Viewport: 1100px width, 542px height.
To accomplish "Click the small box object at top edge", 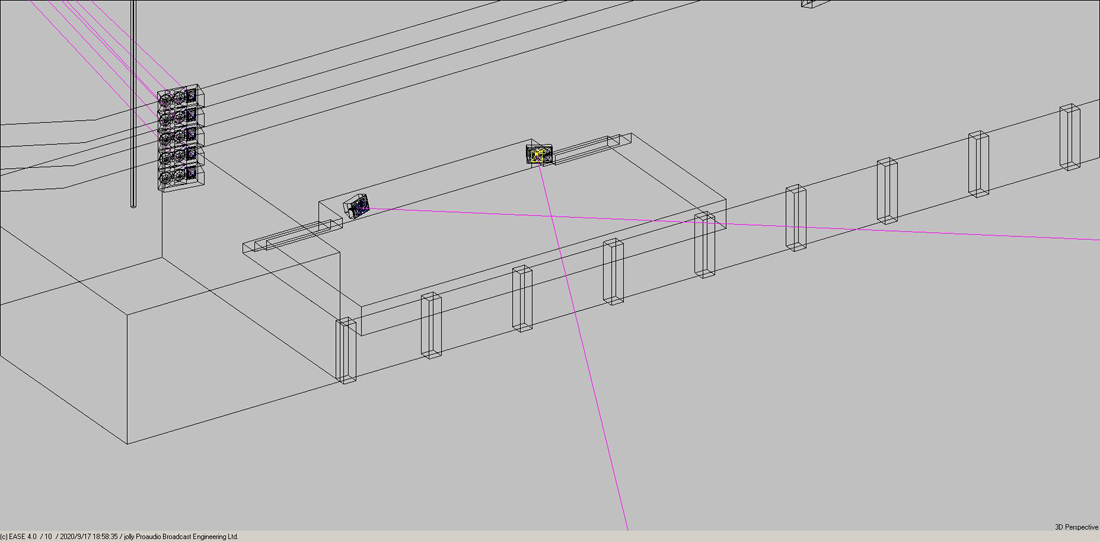I will [813, 4].
